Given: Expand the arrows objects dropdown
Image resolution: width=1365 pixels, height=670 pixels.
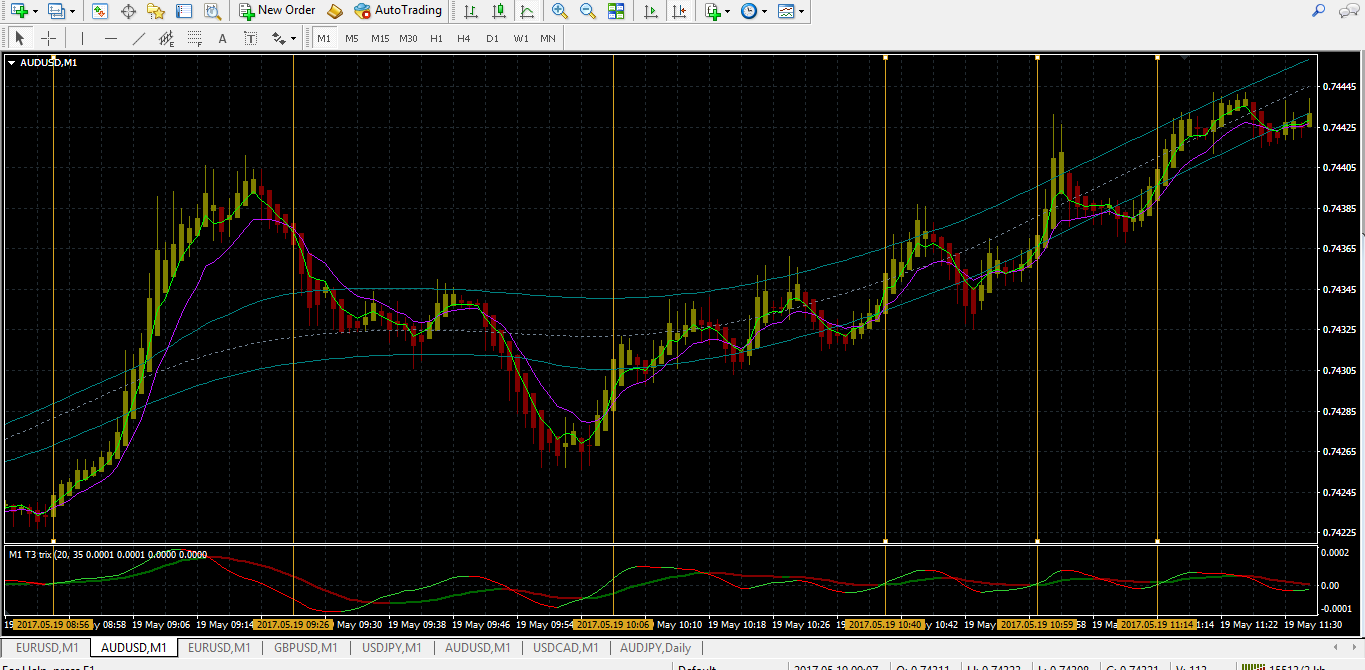Looking at the screenshot, I should tap(294, 39).
